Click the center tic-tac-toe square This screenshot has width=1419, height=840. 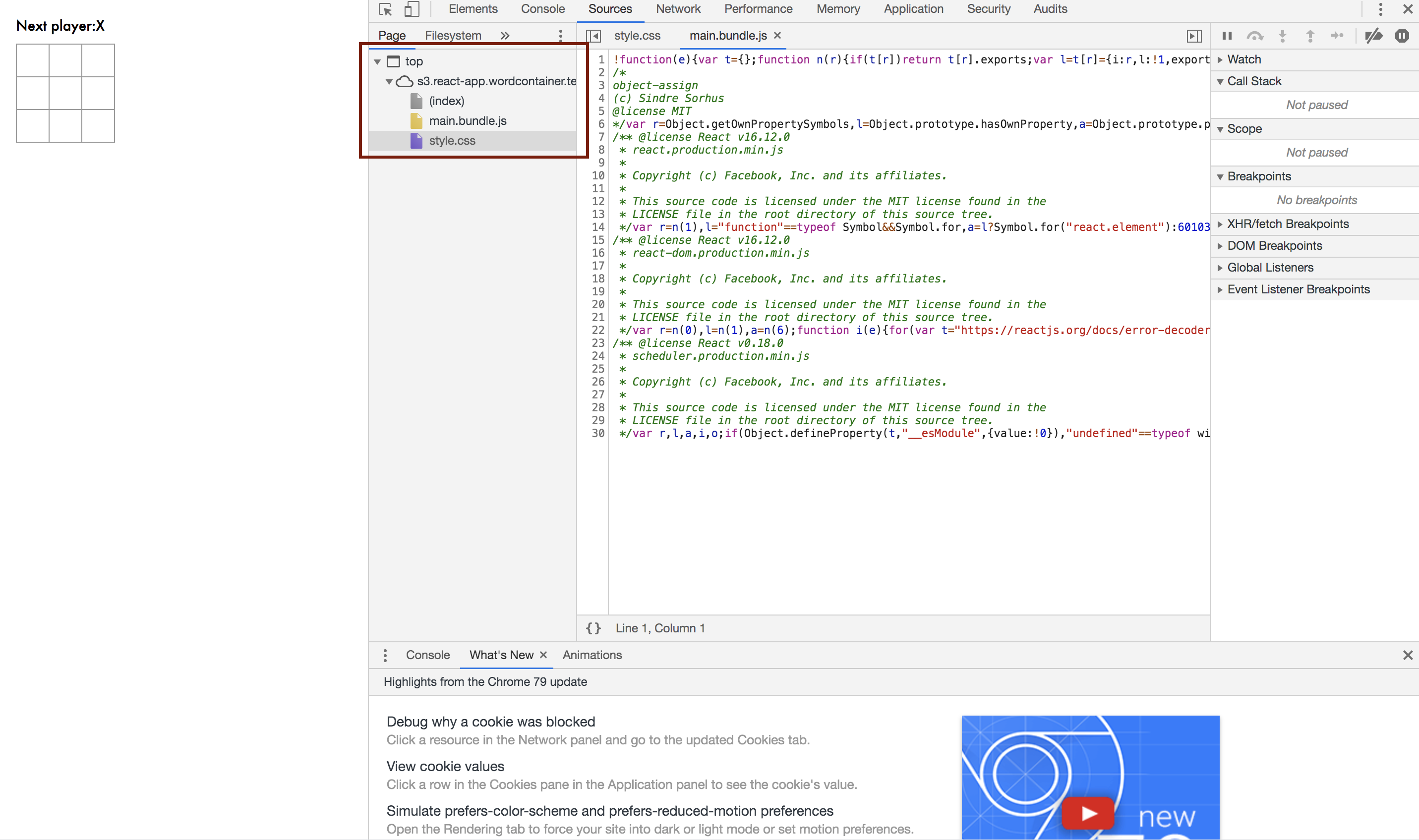65,93
